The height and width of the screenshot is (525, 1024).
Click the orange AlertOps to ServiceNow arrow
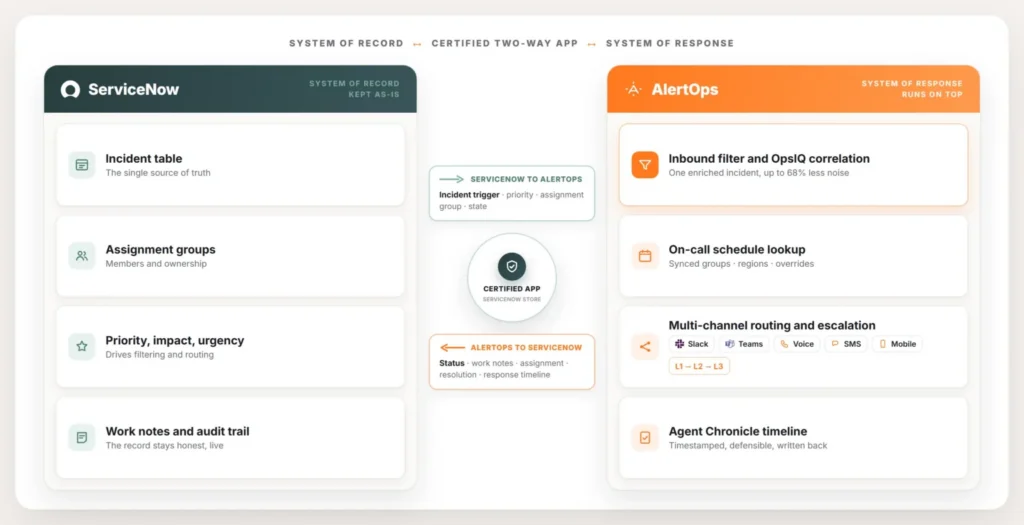click(452, 348)
